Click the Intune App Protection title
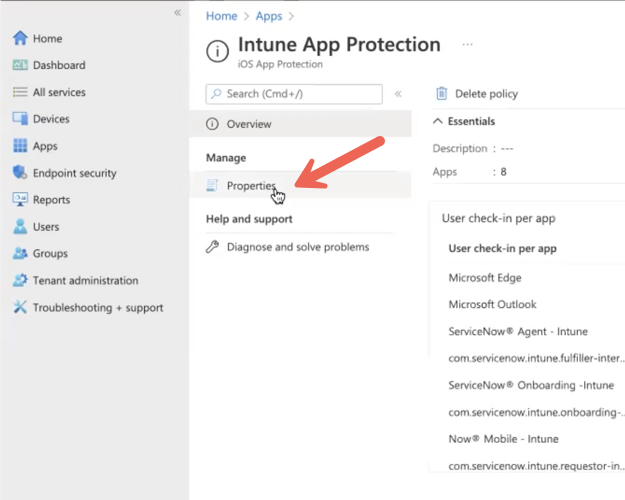Screen dimensions: 625x500 click(x=339, y=44)
